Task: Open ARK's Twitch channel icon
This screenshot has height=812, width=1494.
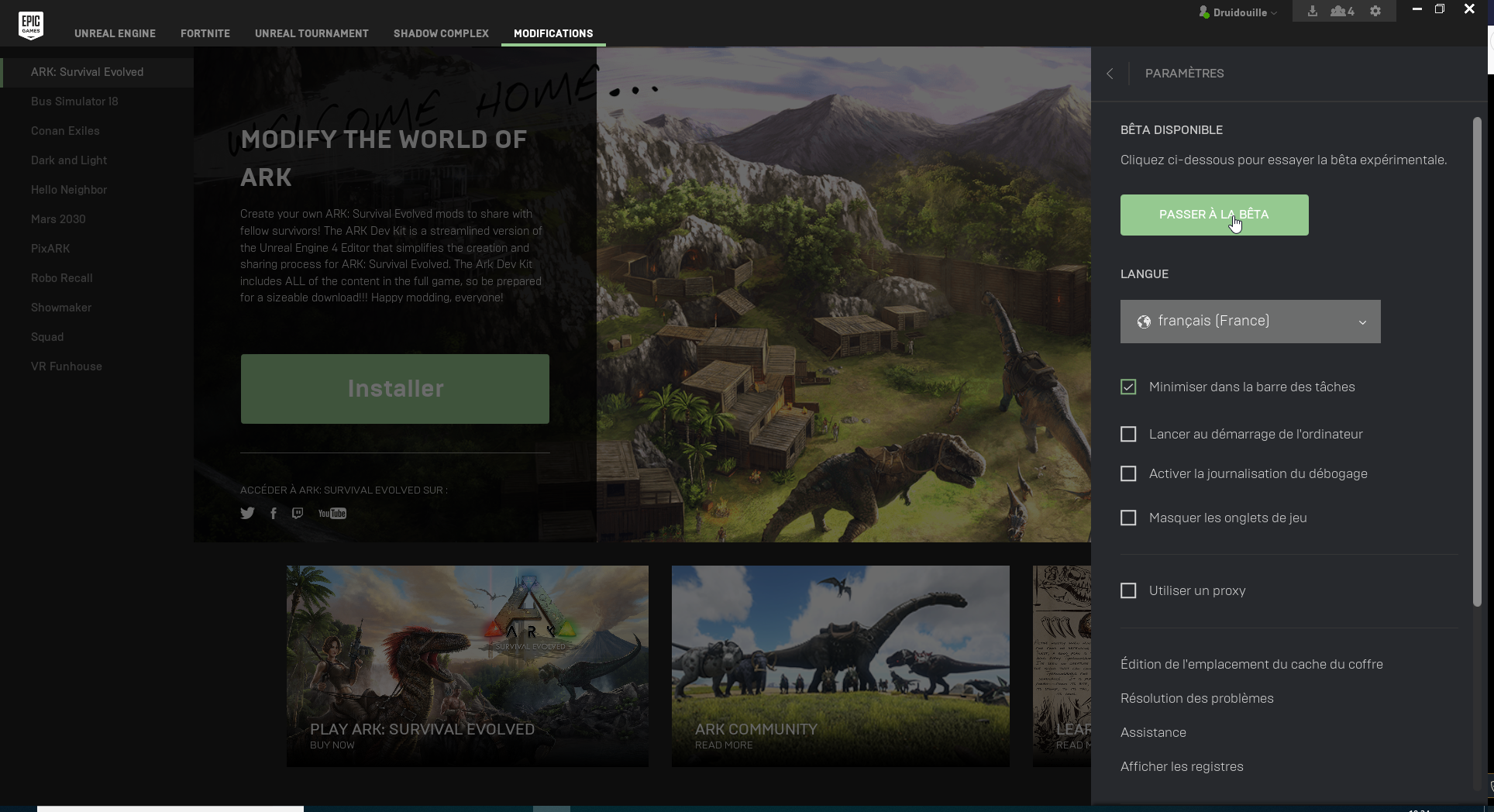Action: tap(298, 513)
